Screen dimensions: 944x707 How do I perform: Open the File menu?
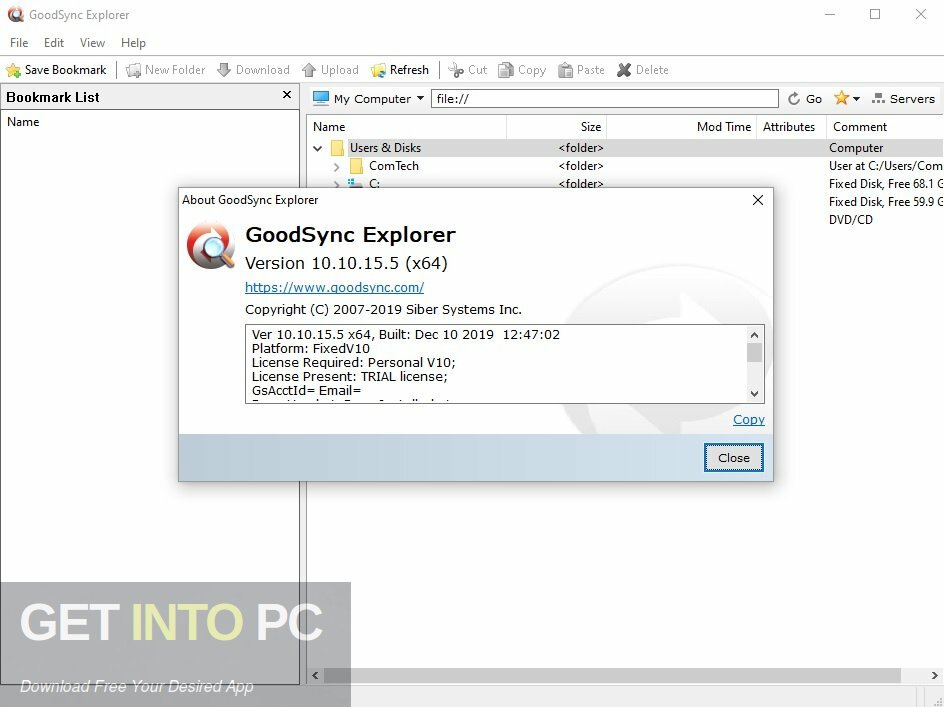(19, 43)
